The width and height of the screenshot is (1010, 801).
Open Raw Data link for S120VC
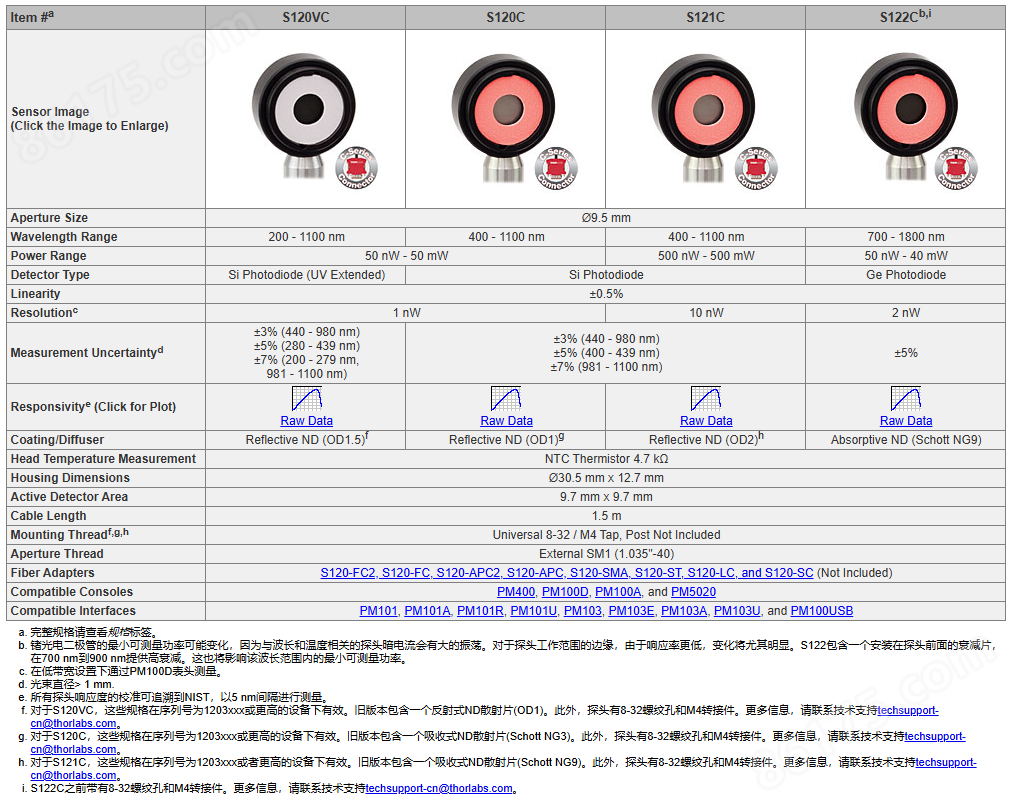point(307,421)
